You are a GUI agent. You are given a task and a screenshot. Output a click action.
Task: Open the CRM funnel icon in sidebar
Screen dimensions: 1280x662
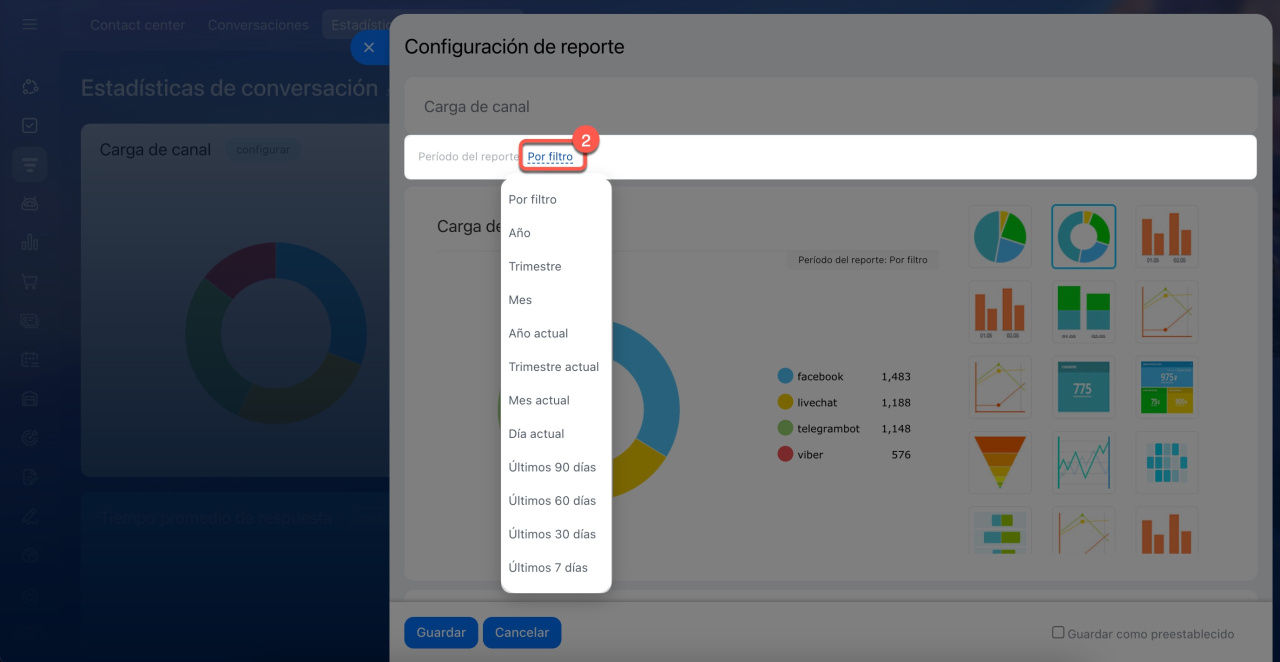[x=30, y=164]
